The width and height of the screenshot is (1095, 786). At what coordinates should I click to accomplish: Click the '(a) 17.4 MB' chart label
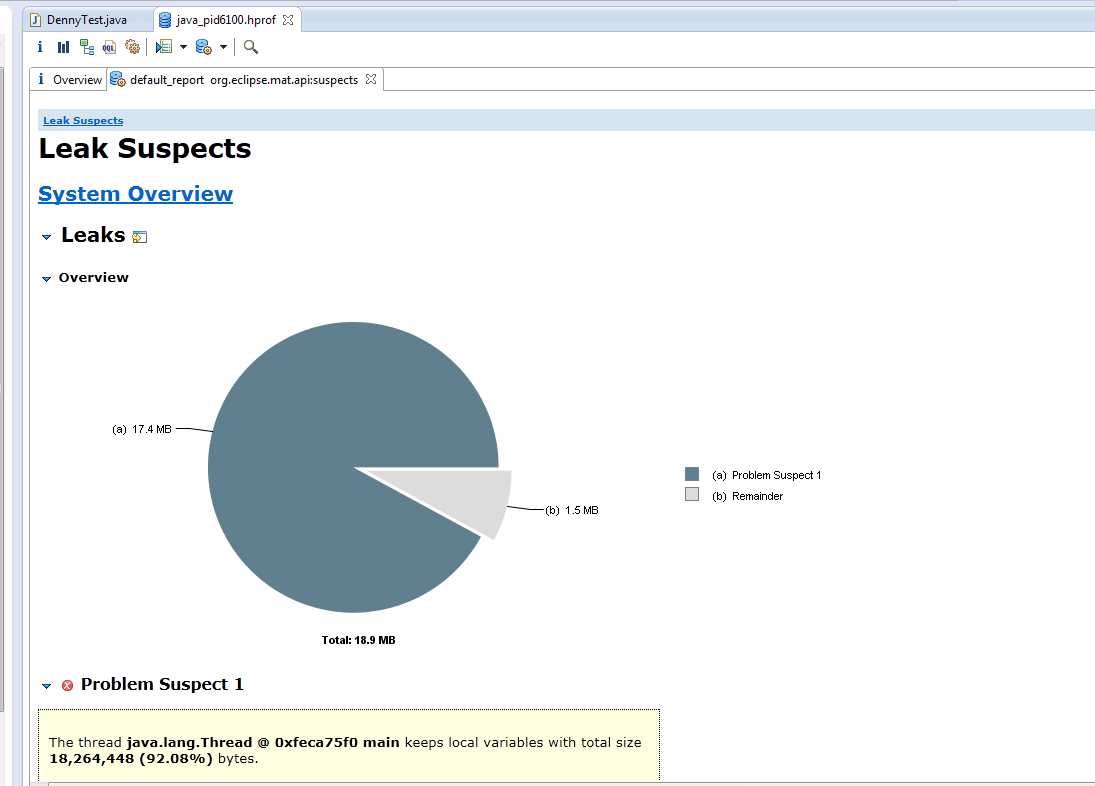pos(142,429)
